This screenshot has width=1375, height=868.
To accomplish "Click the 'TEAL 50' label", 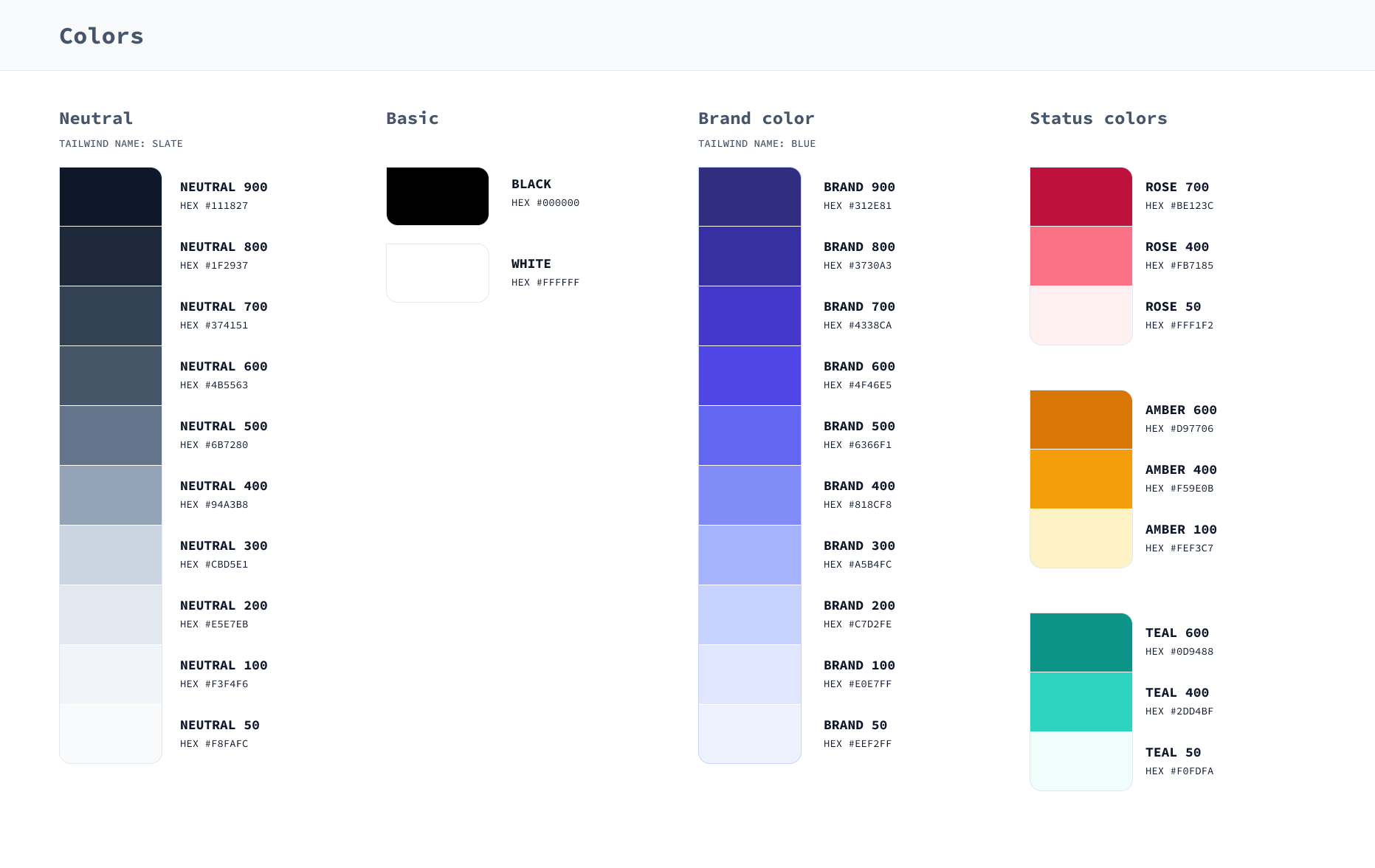I will [x=1174, y=752].
